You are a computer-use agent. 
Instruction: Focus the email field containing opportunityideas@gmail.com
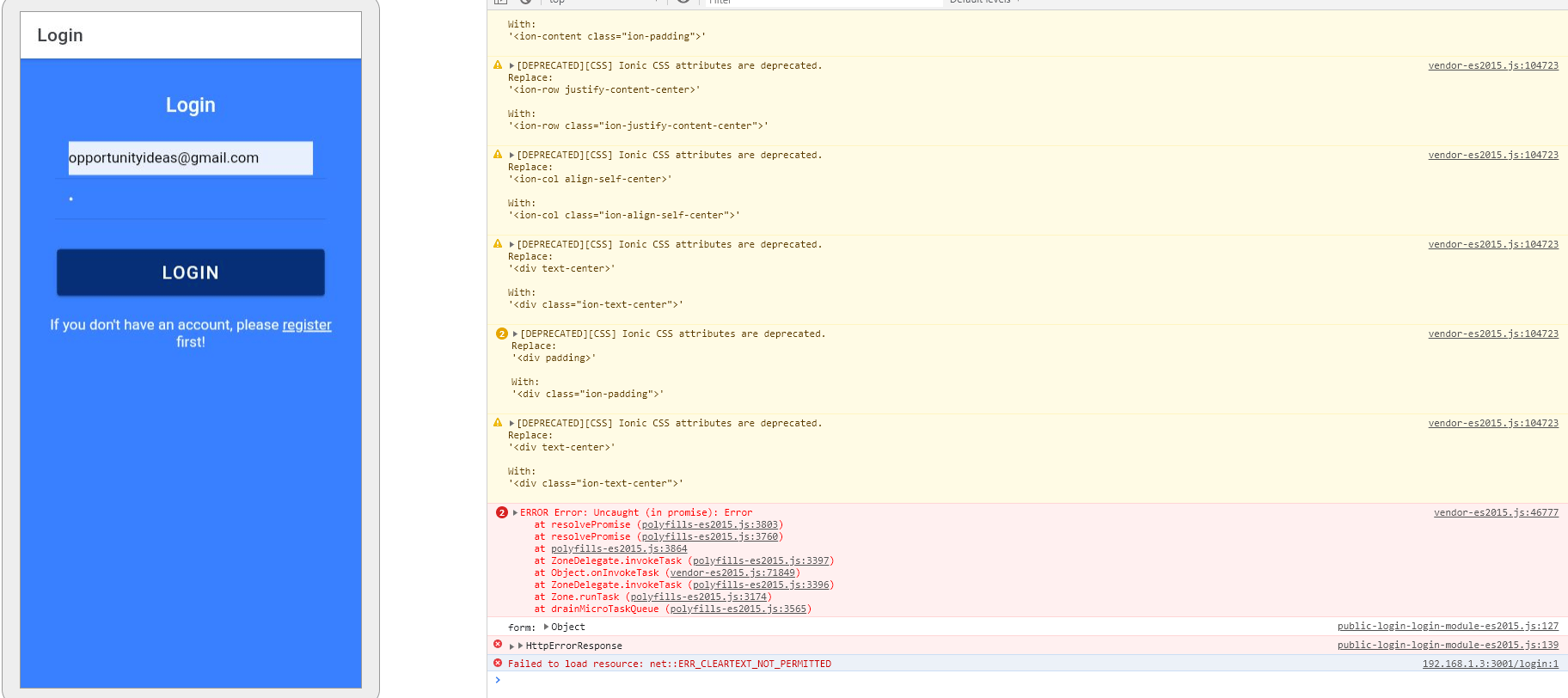coord(191,158)
